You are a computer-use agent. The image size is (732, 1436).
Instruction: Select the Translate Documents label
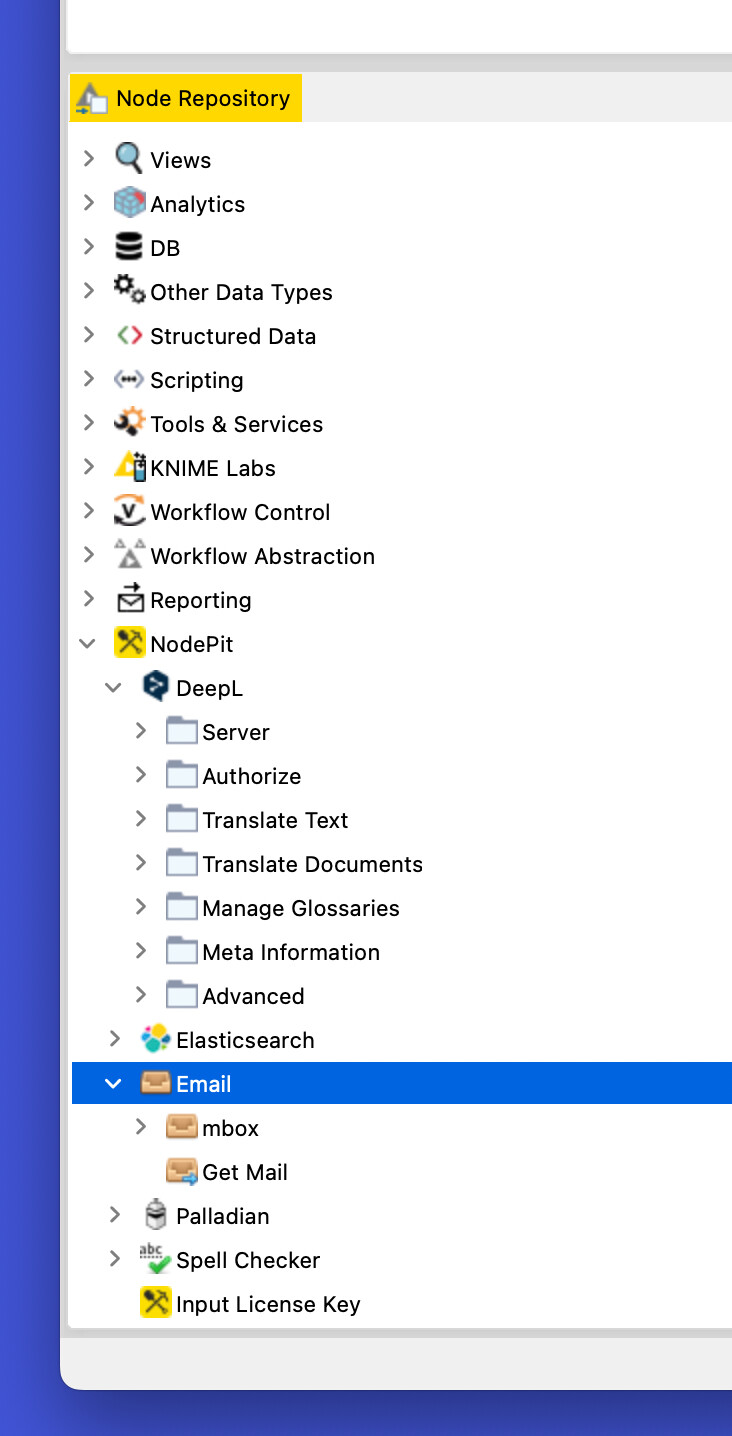313,864
